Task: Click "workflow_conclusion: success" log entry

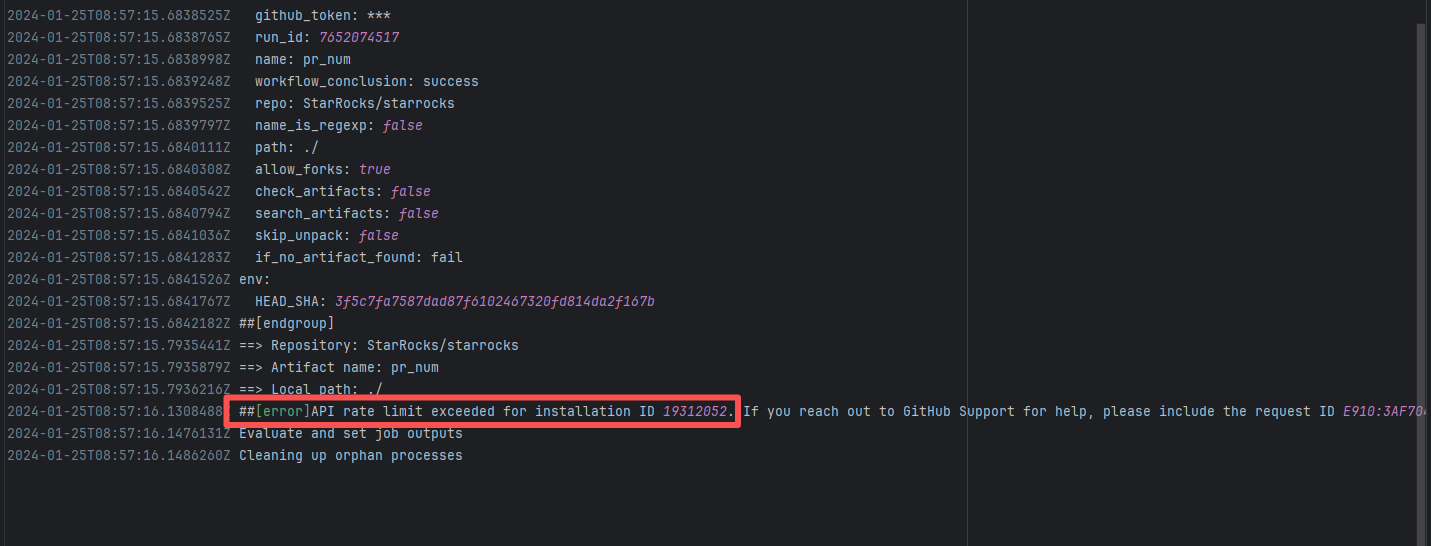Action: pos(366,81)
